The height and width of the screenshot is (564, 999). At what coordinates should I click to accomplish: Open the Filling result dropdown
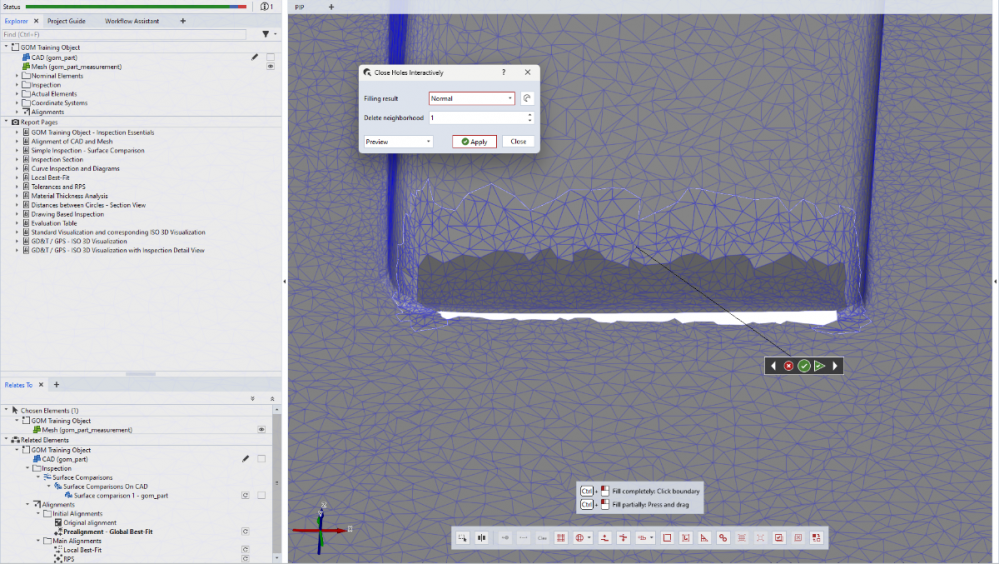(471, 98)
